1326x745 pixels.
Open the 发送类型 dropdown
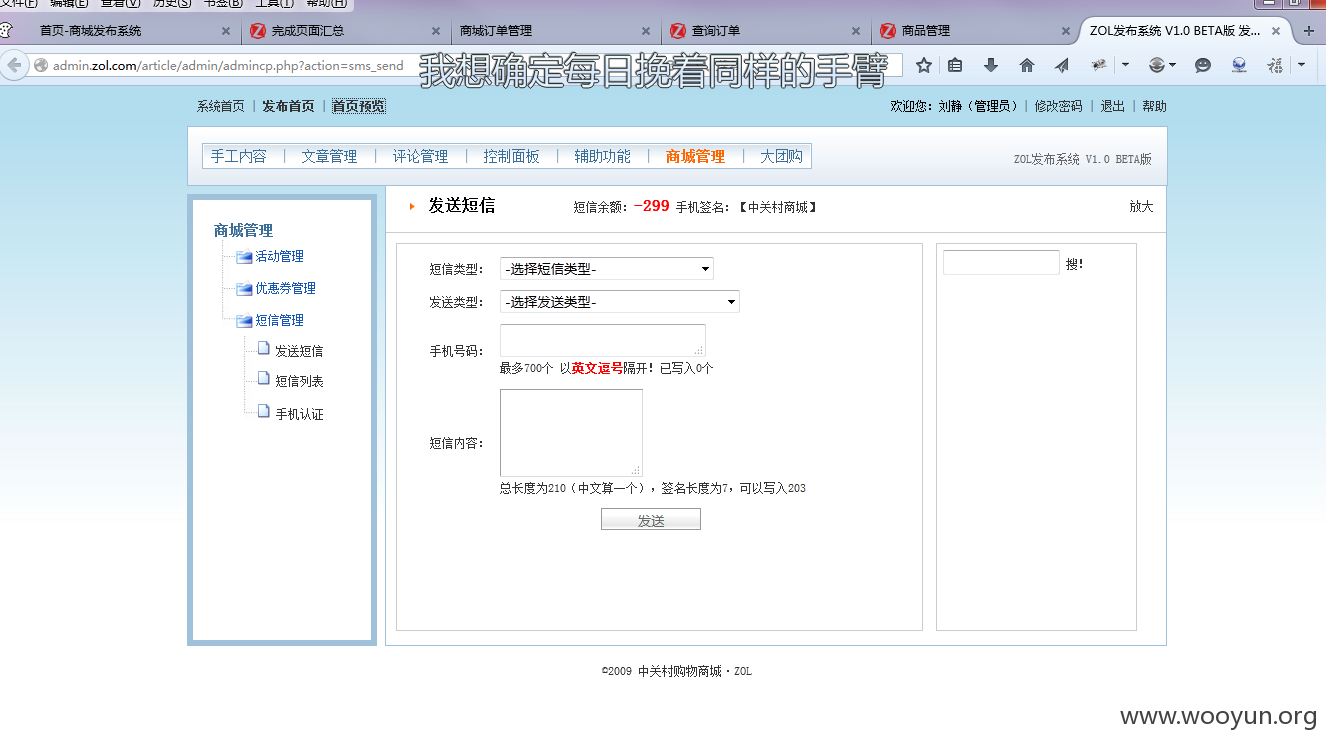pyautogui.click(x=620, y=302)
